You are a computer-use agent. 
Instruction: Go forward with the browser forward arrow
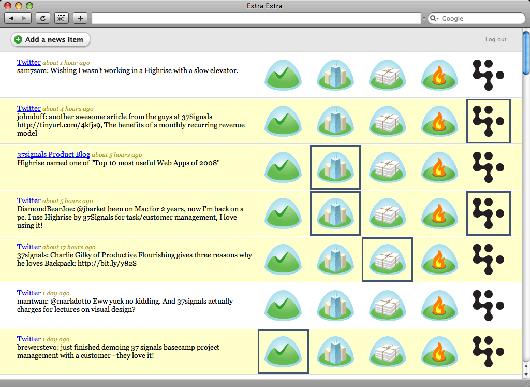(x=25, y=18)
